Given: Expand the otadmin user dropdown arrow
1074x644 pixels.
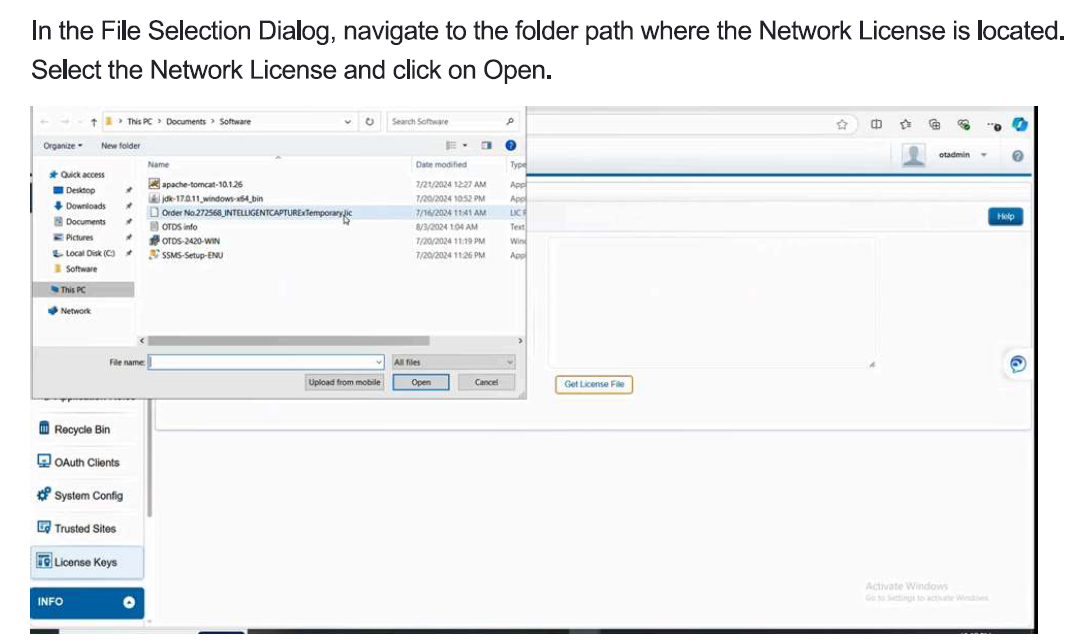Looking at the screenshot, I should (x=984, y=155).
